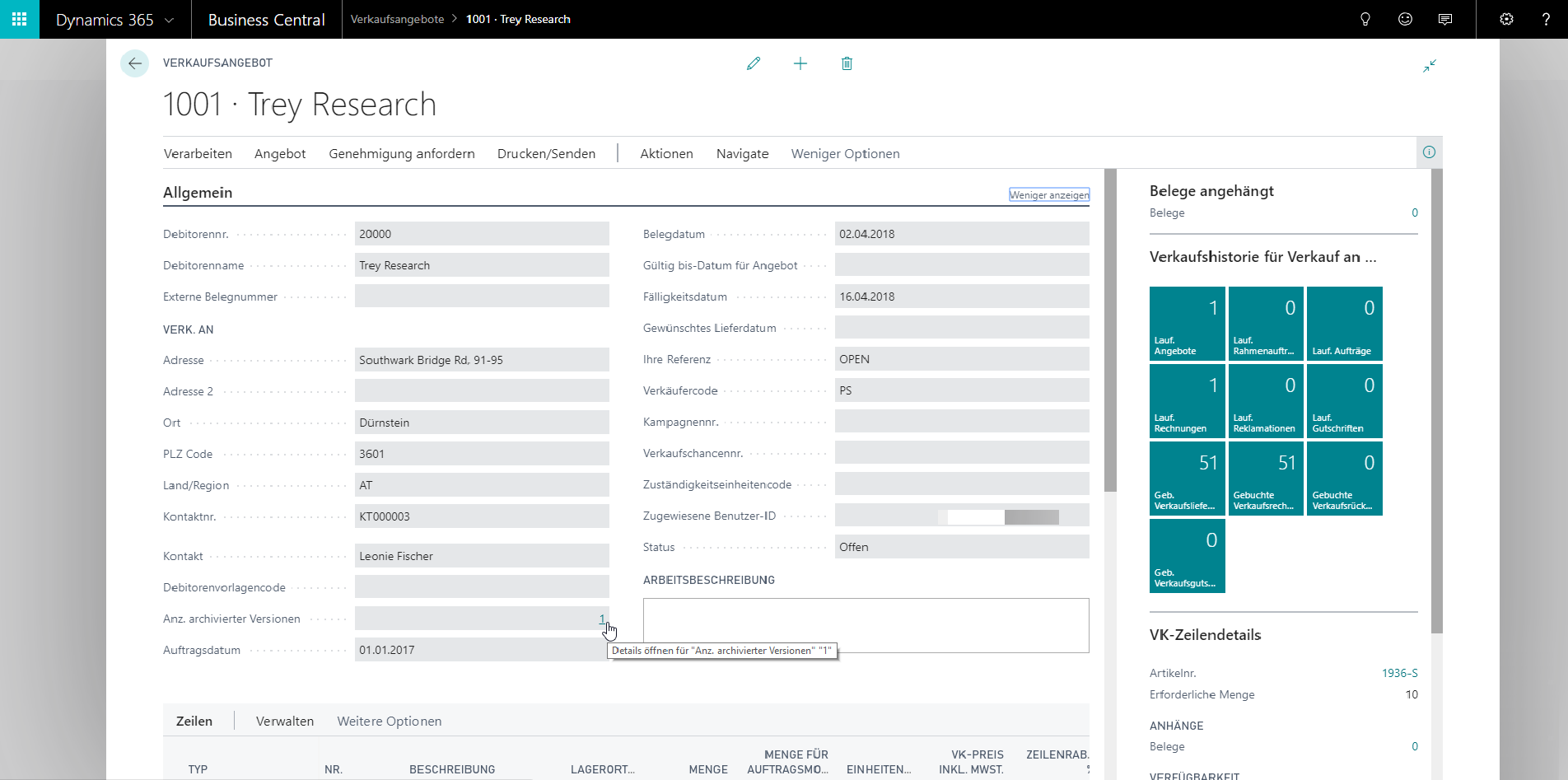This screenshot has height=780, width=1568.
Task: Click the Debitorenname field Trey Research
Action: 482,265
